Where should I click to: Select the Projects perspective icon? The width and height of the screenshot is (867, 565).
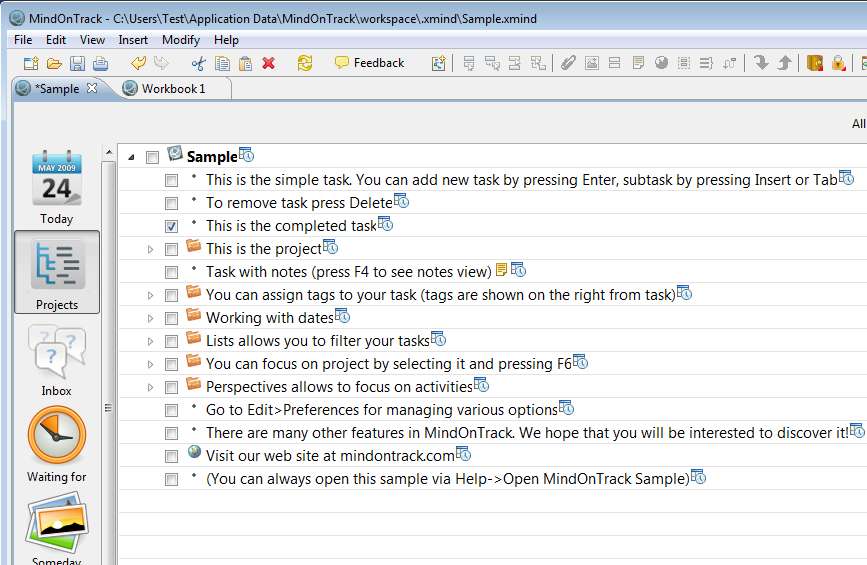coord(57,265)
